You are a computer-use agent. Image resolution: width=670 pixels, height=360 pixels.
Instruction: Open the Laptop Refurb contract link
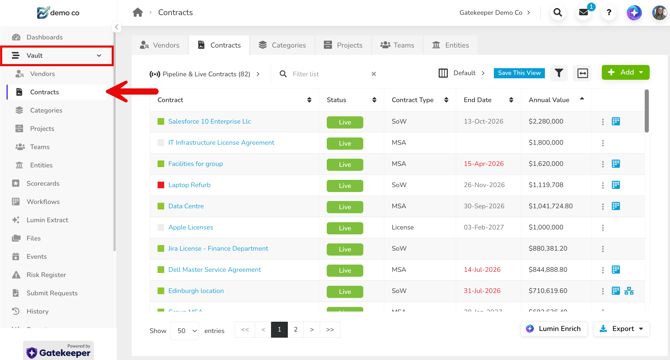(x=189, y=185)
